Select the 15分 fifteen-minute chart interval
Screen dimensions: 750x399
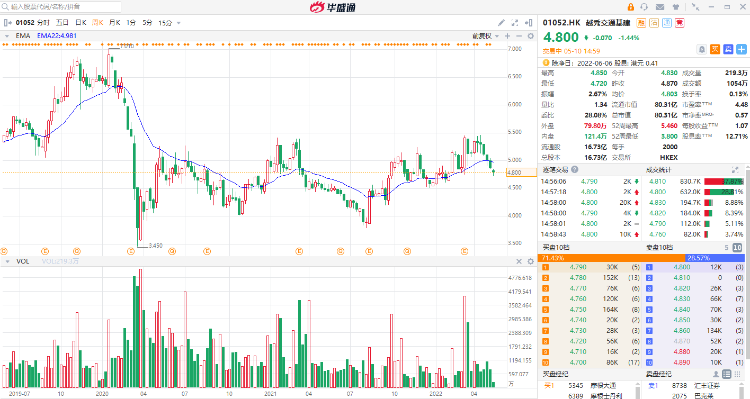(165, 22)
